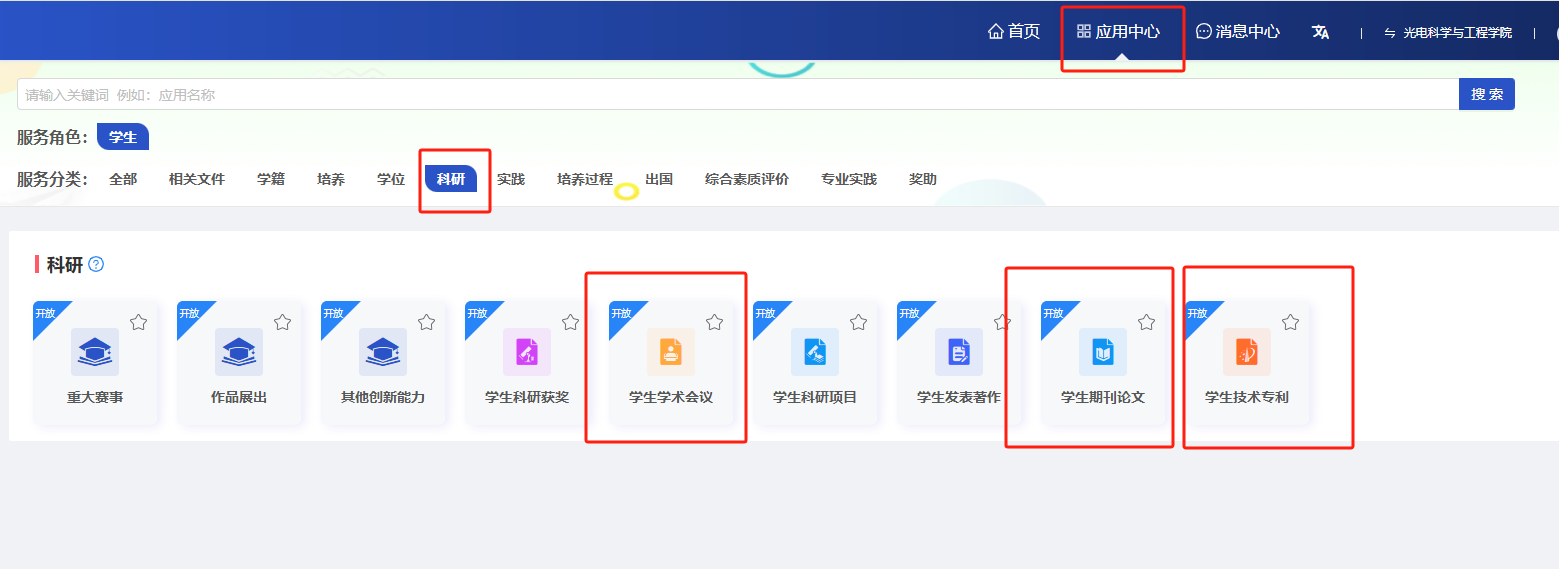1559x569 pixels.
Task: Click the help icon beside 科研 heading
Action: pos(96,265)
